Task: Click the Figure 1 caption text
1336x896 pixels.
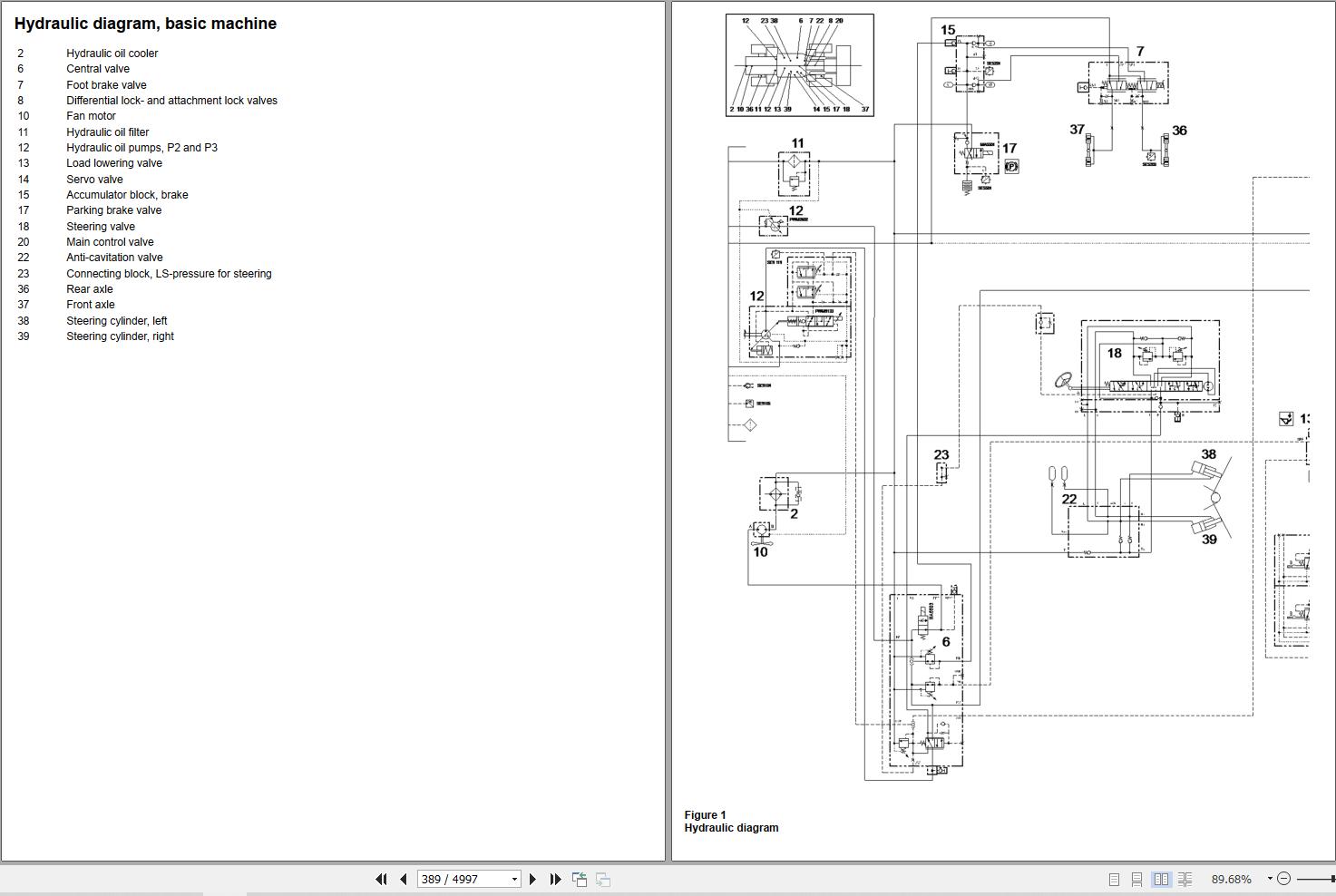Action: pos(706,814)
